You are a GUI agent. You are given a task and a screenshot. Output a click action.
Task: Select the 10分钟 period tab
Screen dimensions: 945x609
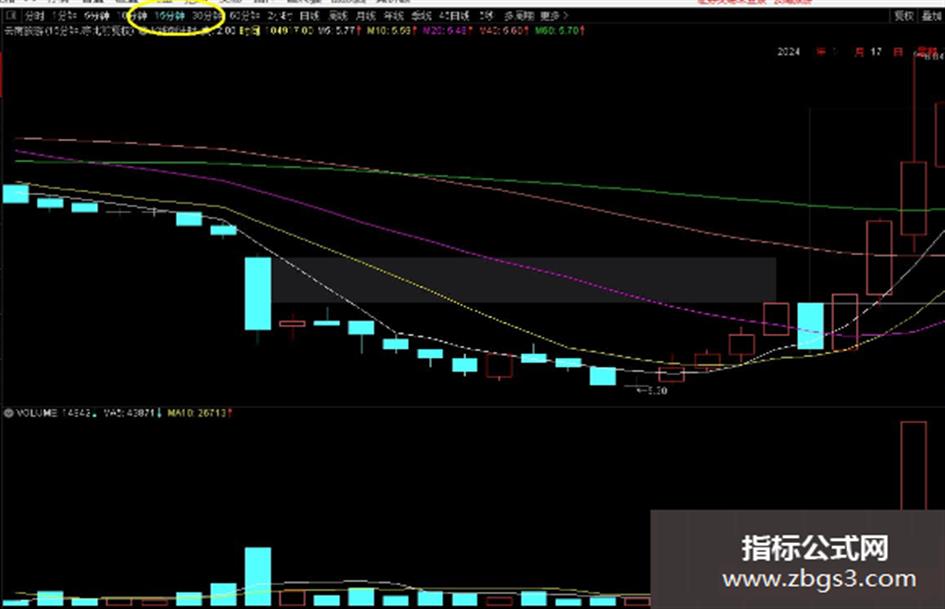point(132,16)
